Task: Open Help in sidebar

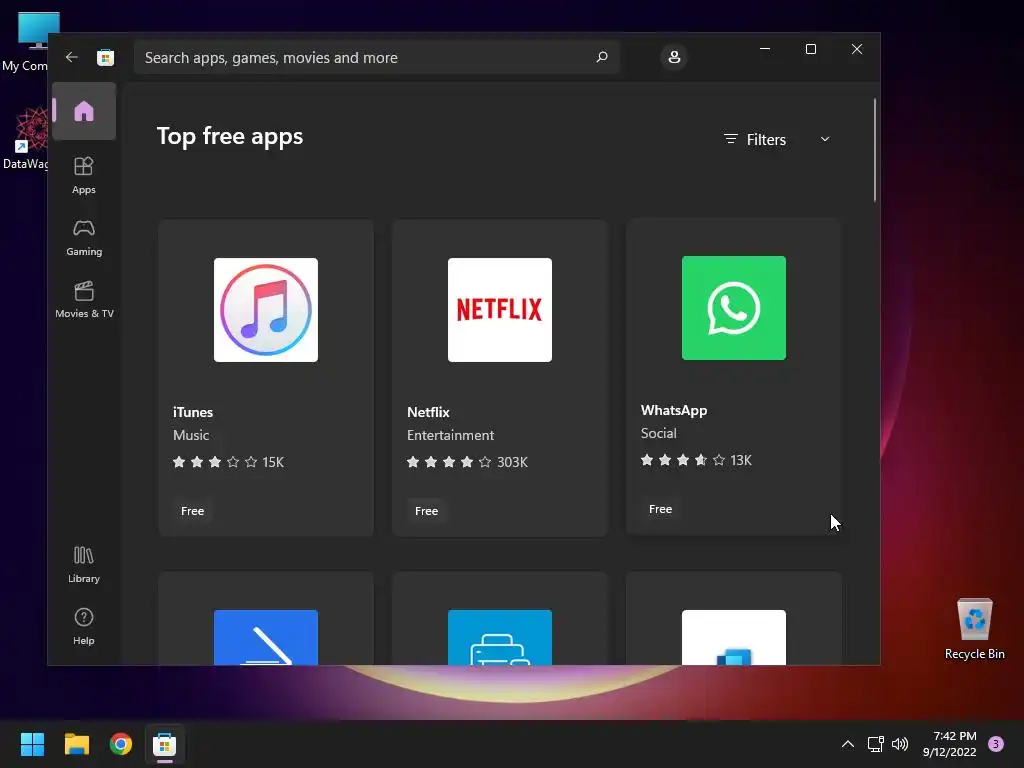Action: point(84,626)
